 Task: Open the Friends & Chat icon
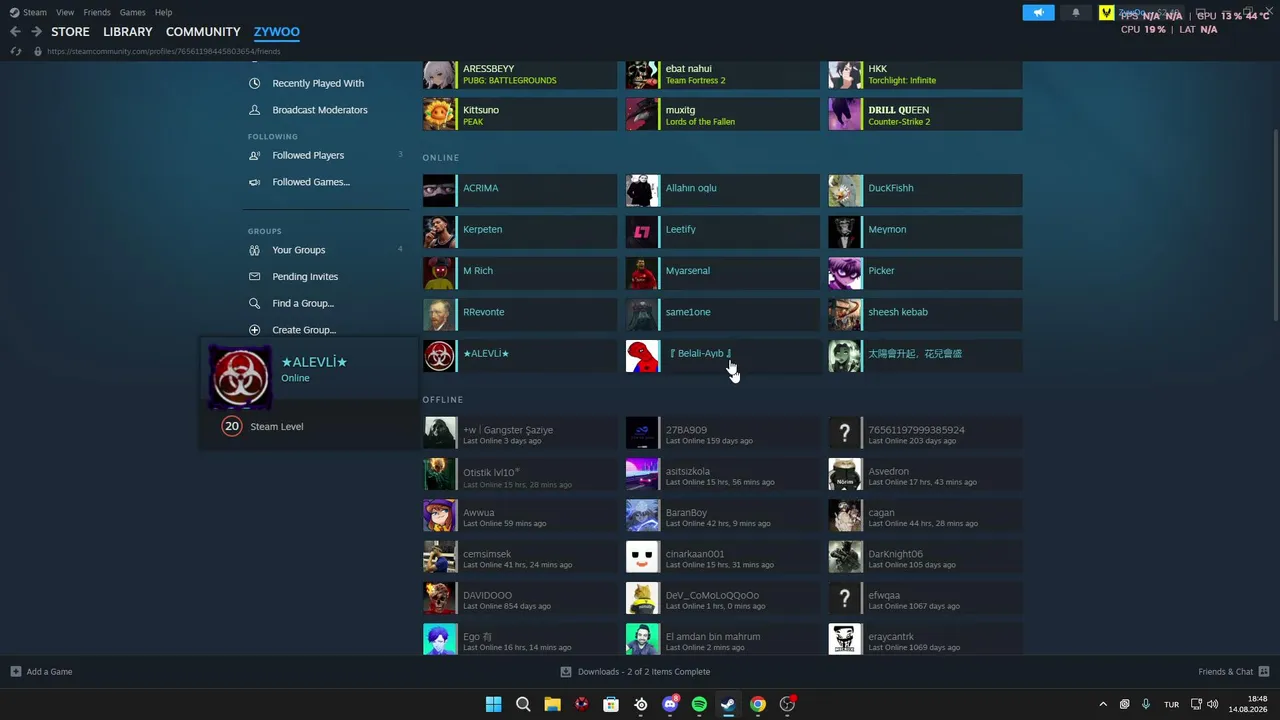[x=1264, y=672]
